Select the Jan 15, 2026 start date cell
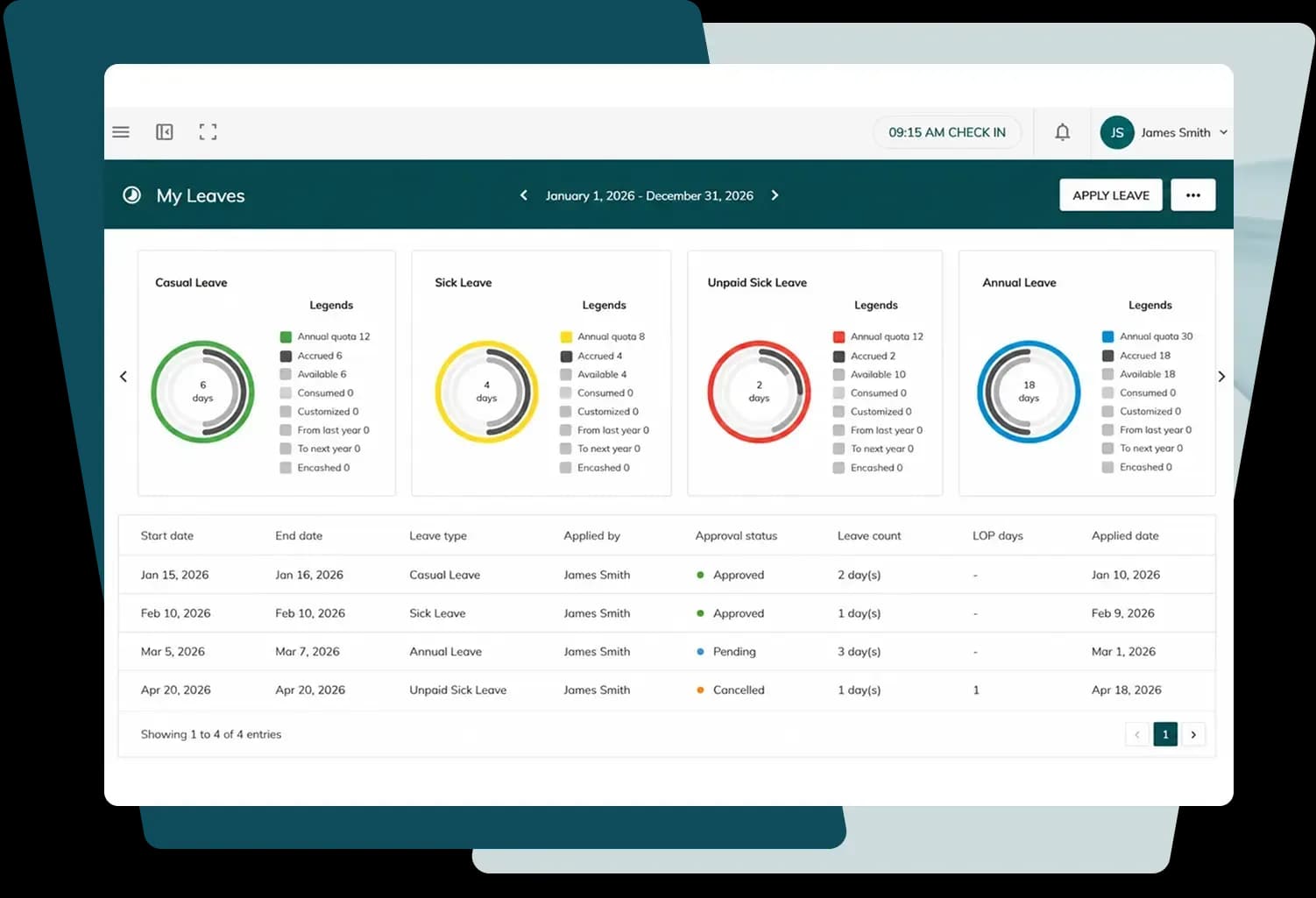 (174, 575)
